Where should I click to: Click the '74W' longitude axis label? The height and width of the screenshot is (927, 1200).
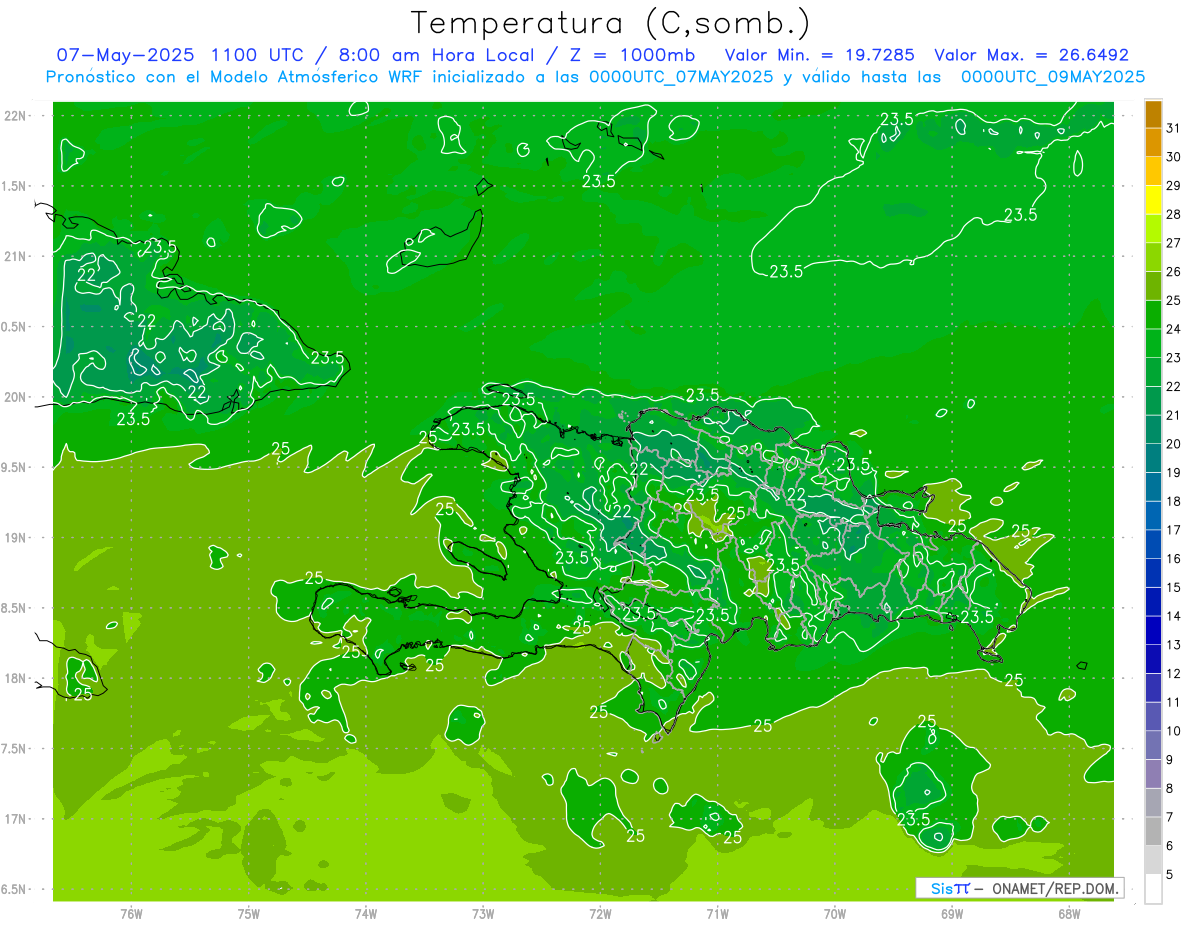[366, 914]
